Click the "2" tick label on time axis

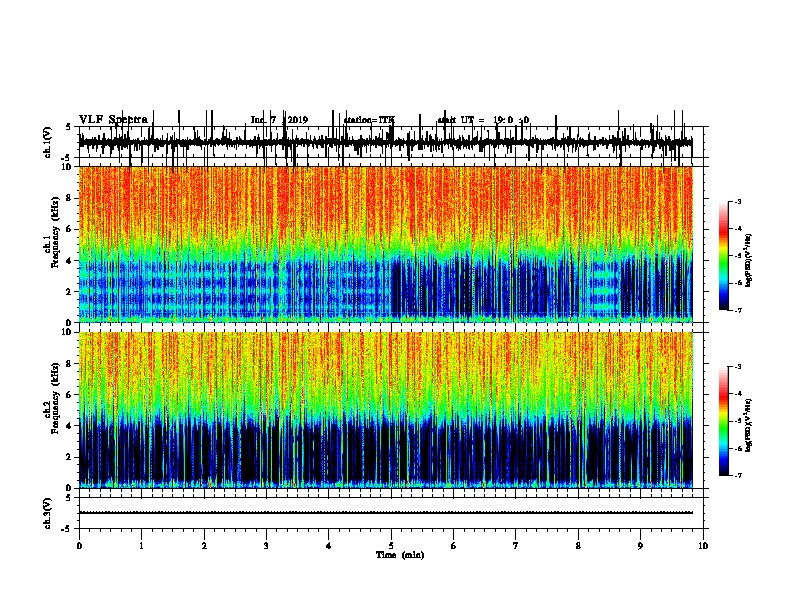(204, 546)
